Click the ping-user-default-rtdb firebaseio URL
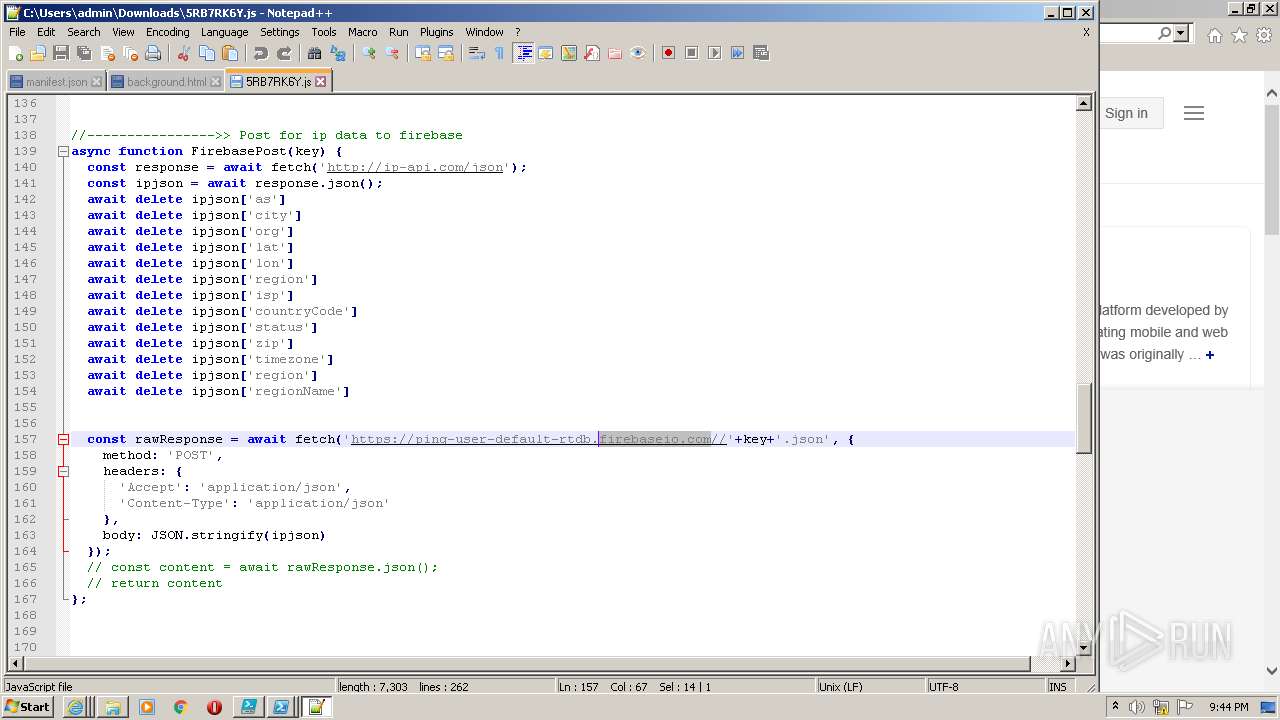This screenshot has height=720, width=1280. pos(539,439)
